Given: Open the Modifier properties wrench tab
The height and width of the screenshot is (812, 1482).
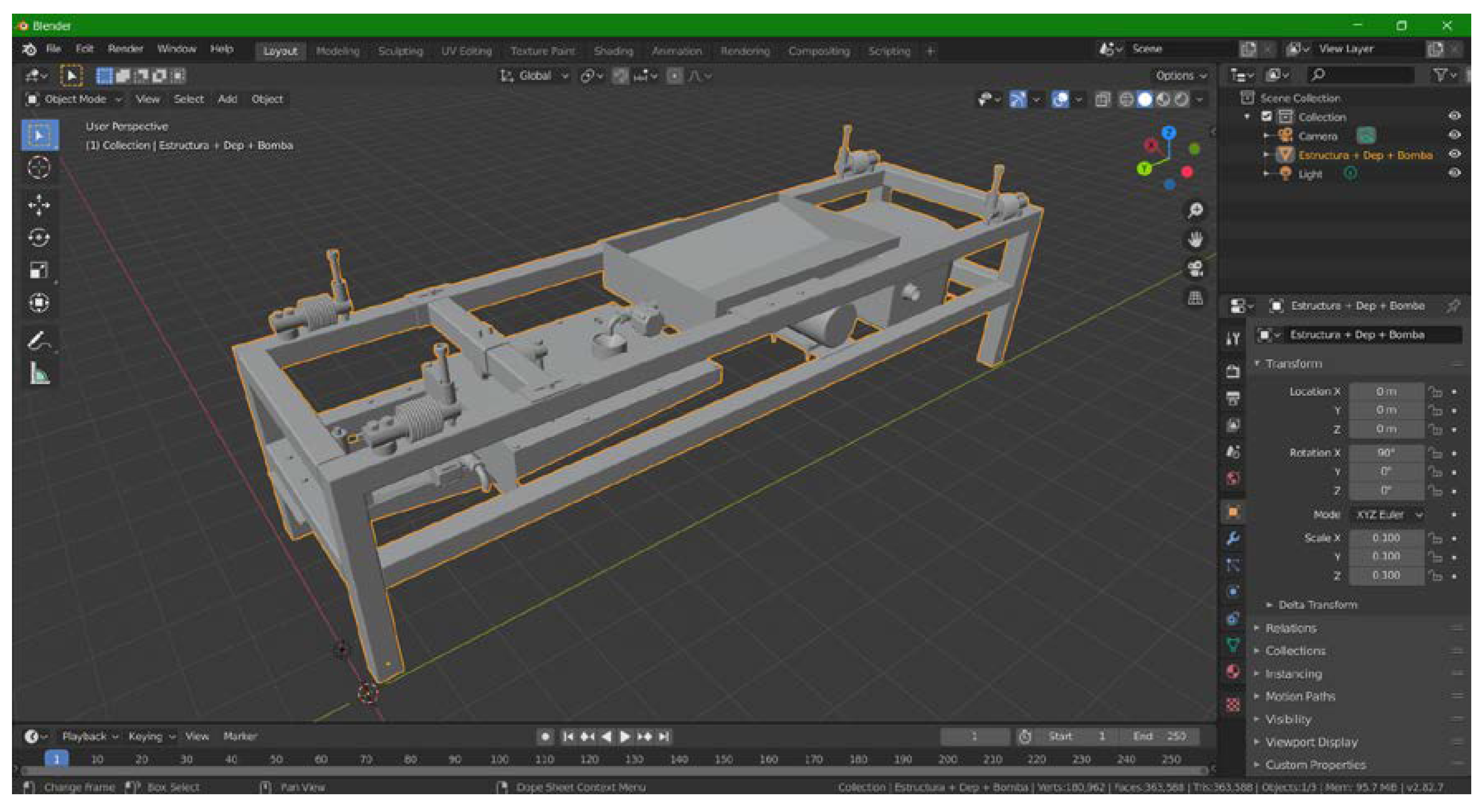Looking at the screenshot, I should pos(1232,538).
